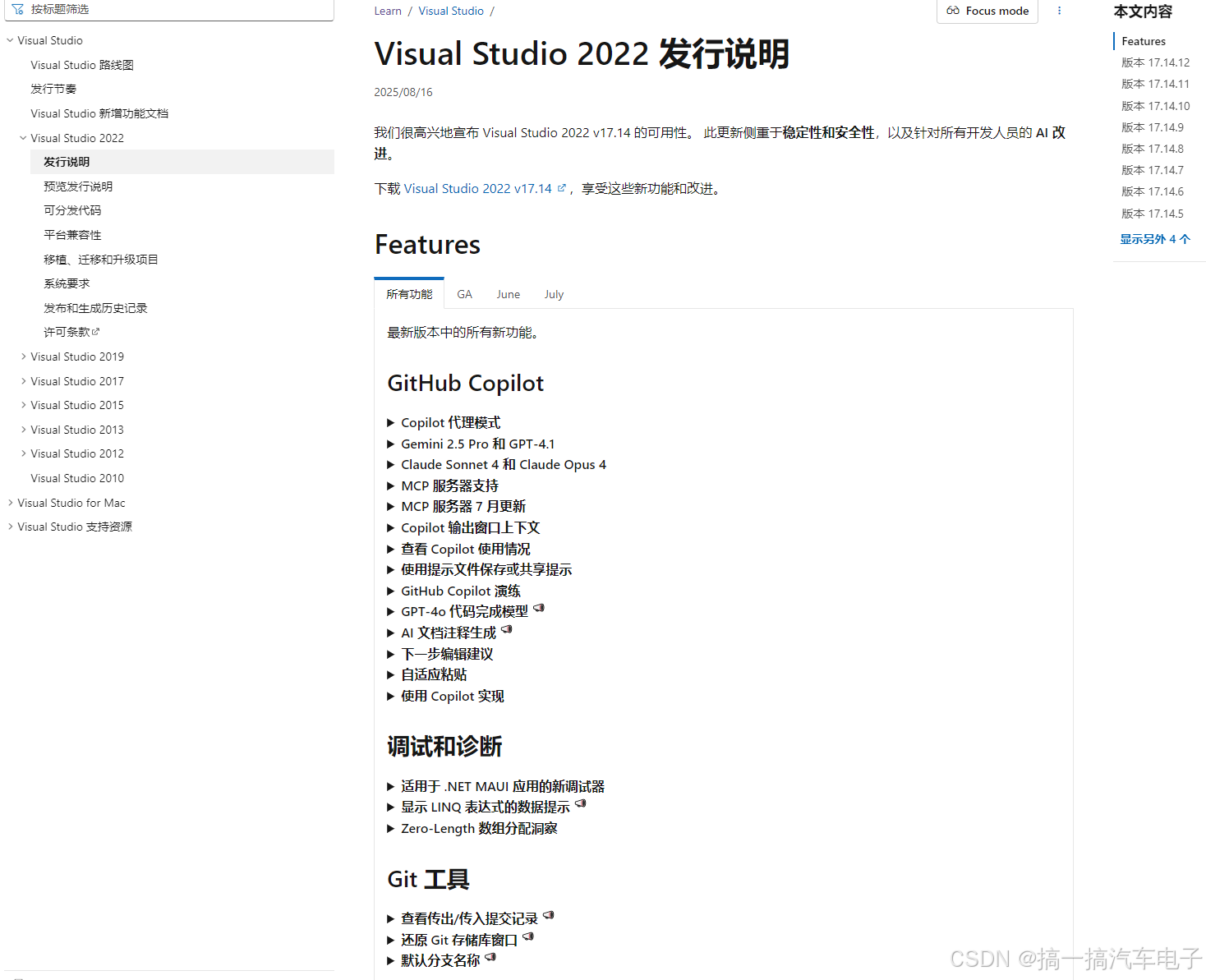Expand the 下一步编辑建议 section
This screenshot has height=980, width=1206.
(440, 654)
